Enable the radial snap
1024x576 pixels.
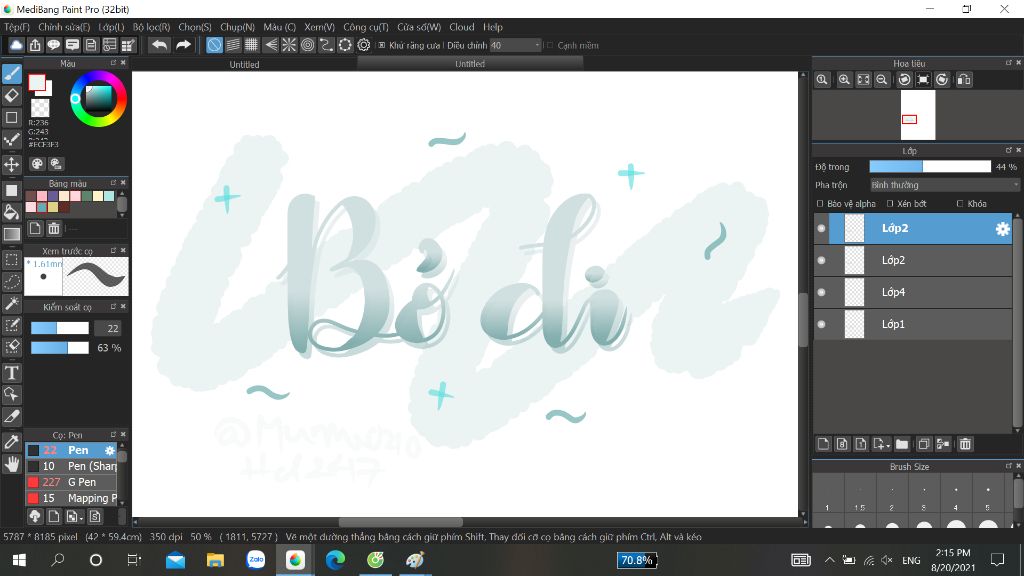(289, 45)
